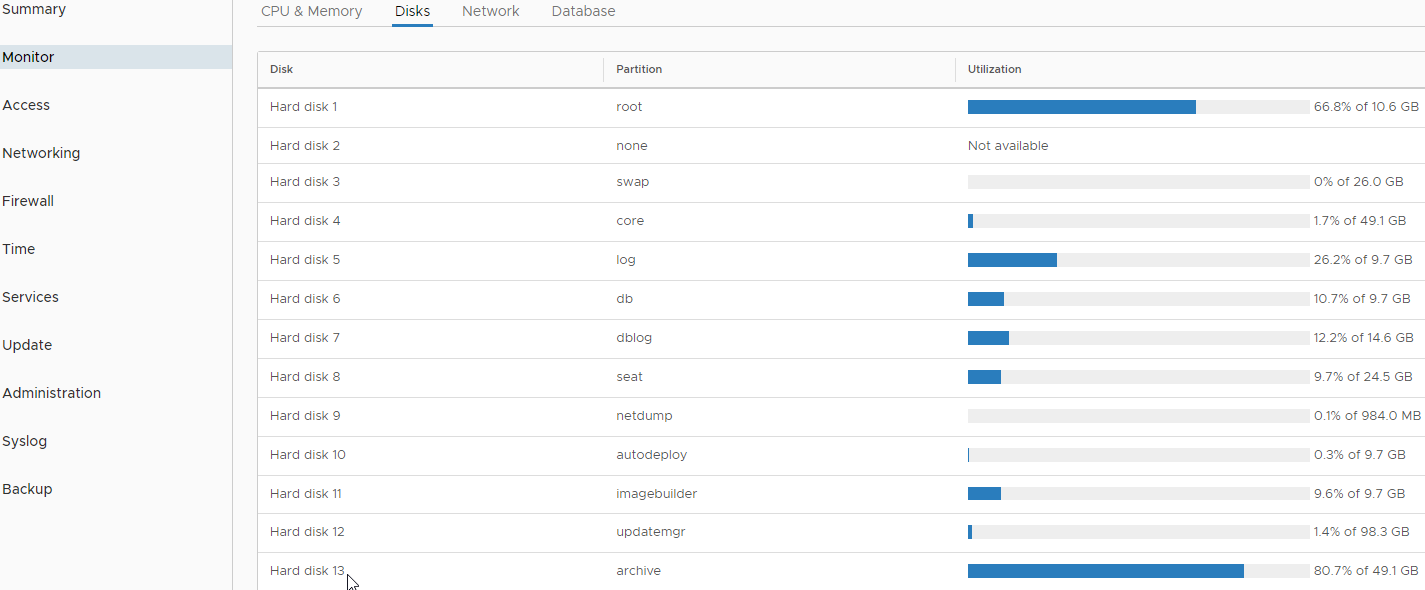Click the imagebuilder partition name
The height and width of the screenshot is (590, 1425).
[657, 493]
